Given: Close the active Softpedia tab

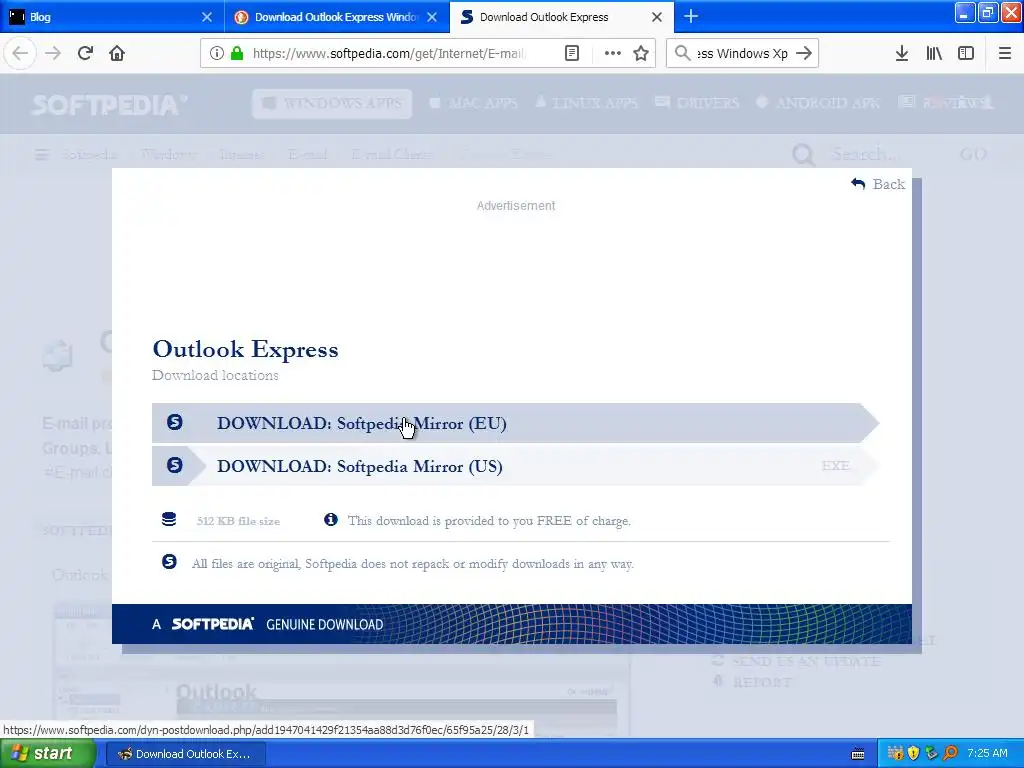Looking at the screenshot, I should coord(657,16).
